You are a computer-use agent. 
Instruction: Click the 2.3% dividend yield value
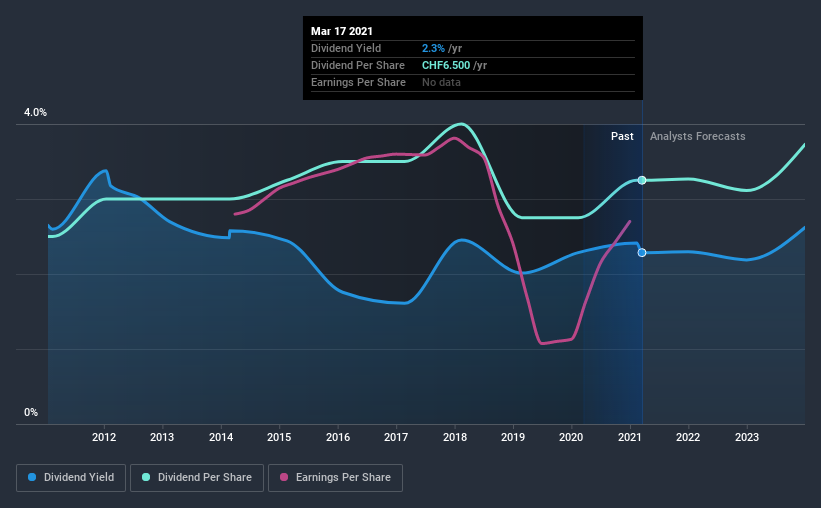(433, 48)
